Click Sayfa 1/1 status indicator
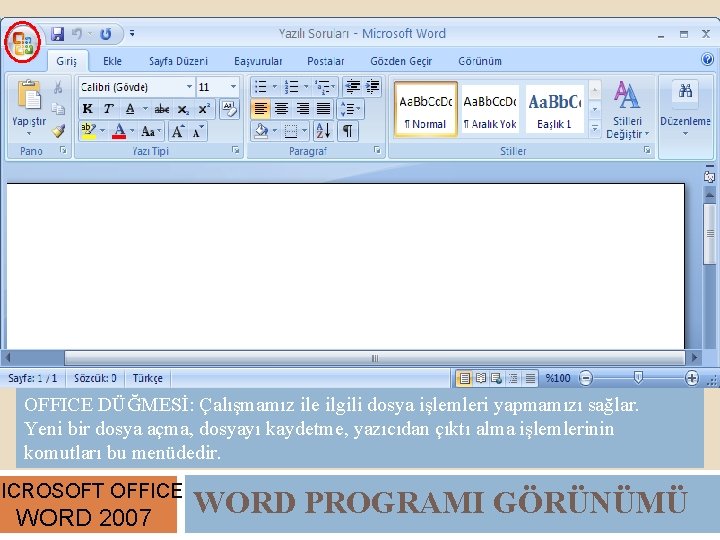Viewport: 720px width, 540px height. point(33,378)
